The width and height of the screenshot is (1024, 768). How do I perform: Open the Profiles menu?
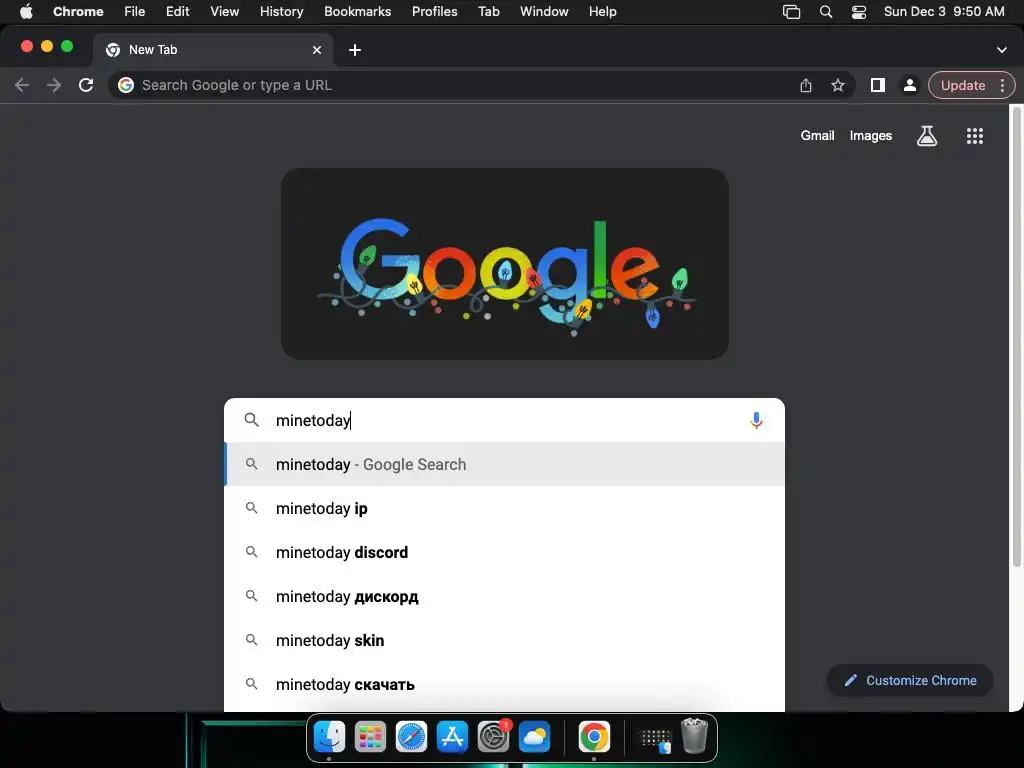[434, 12]
